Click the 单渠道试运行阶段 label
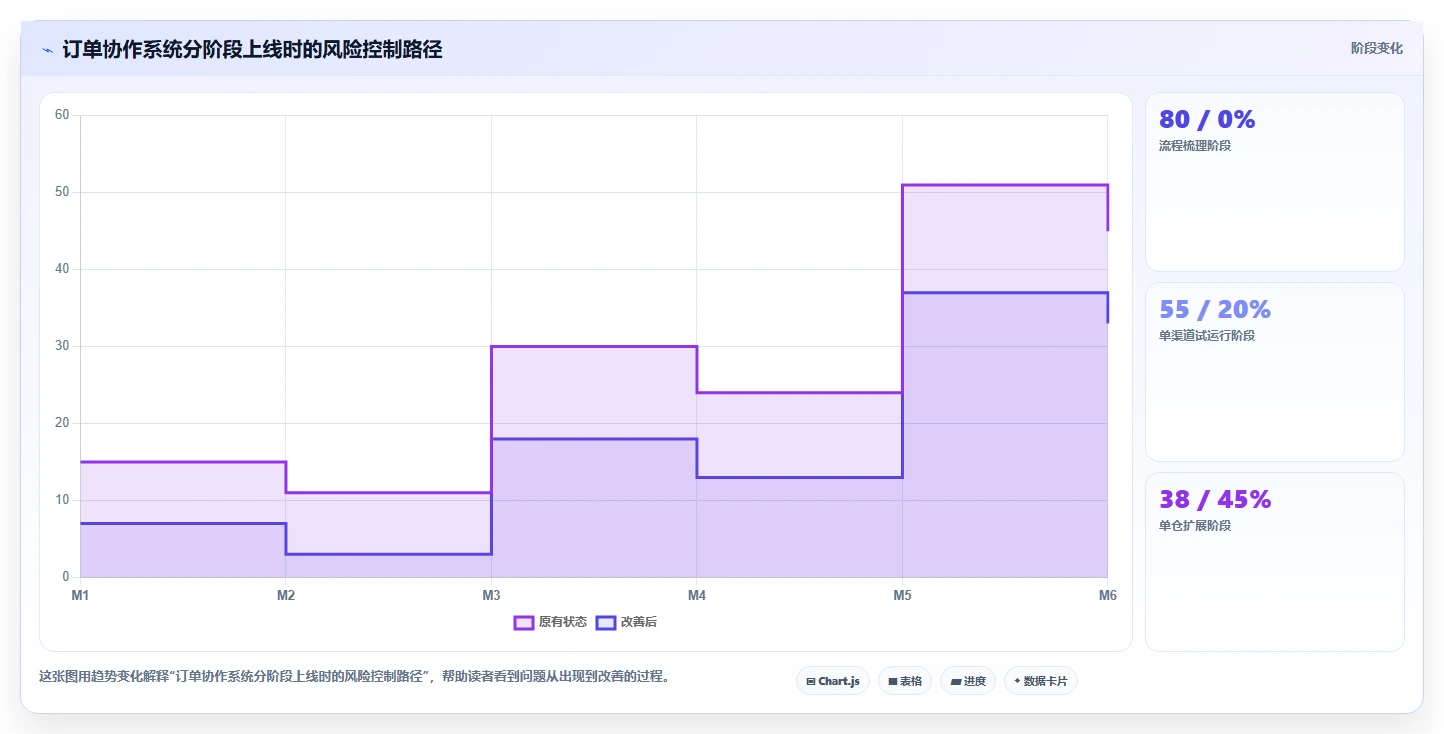This screenshot has height=734, width=1444. click(x=1207, y=336)
